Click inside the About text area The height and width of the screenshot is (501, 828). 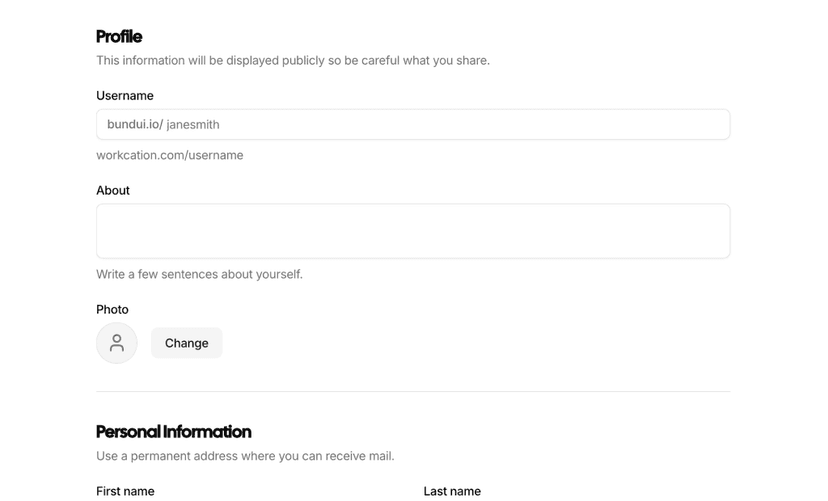413,231
